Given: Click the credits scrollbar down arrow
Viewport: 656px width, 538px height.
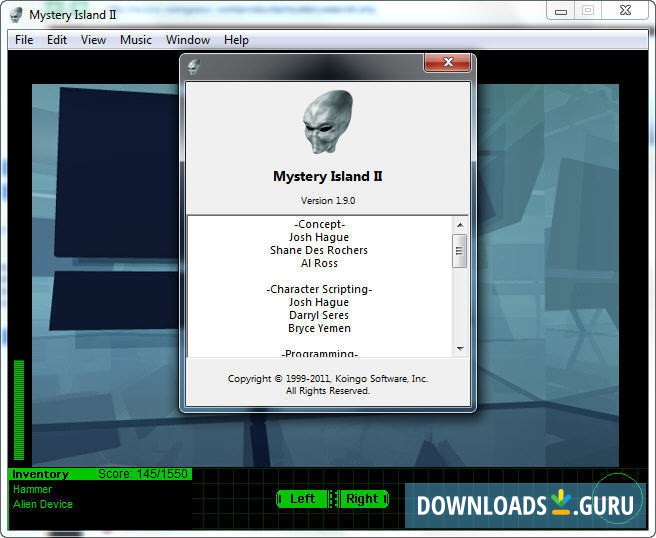Looking at the screenshot, I should [460, 348].
